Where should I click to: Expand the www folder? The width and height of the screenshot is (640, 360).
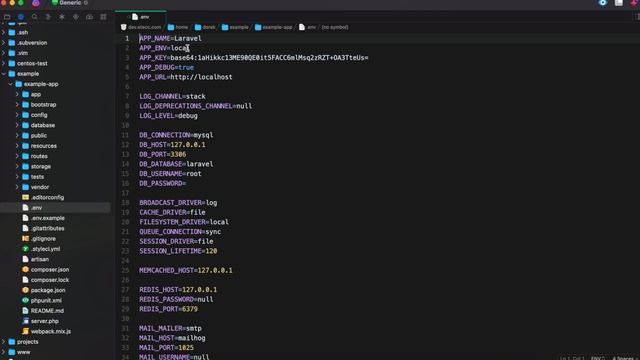click(4, 352)
